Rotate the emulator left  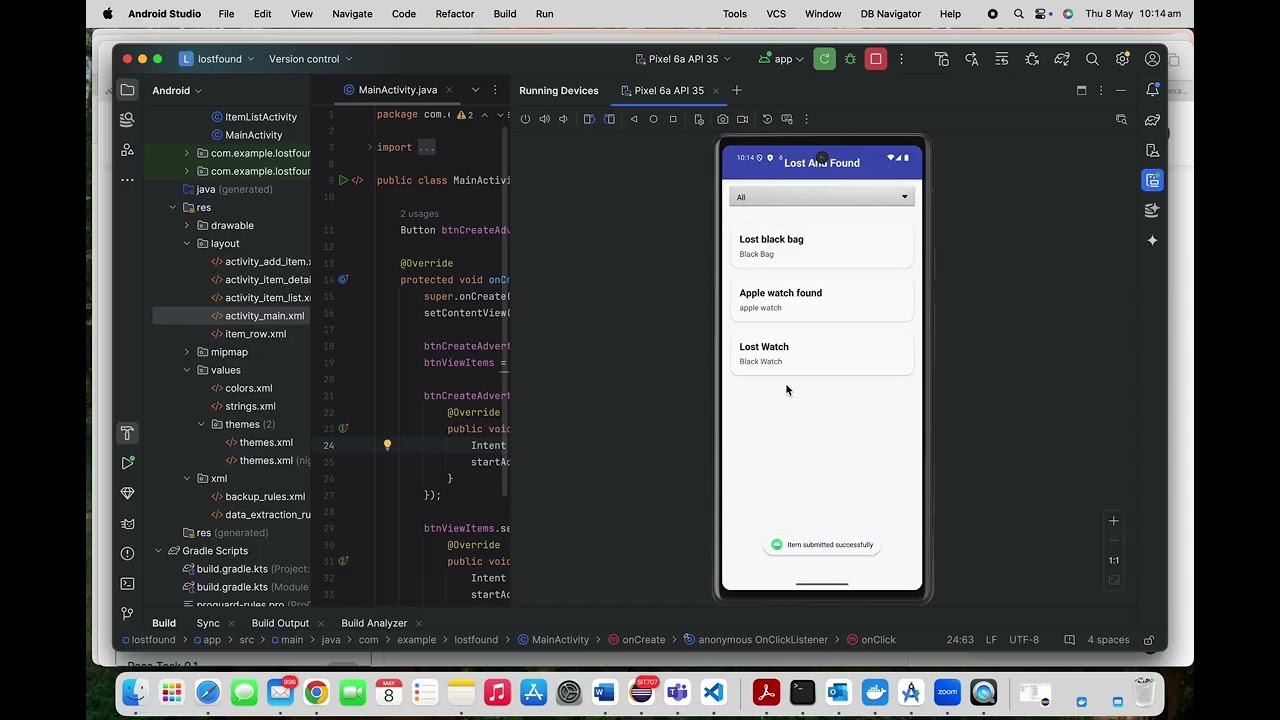(589, 119)
